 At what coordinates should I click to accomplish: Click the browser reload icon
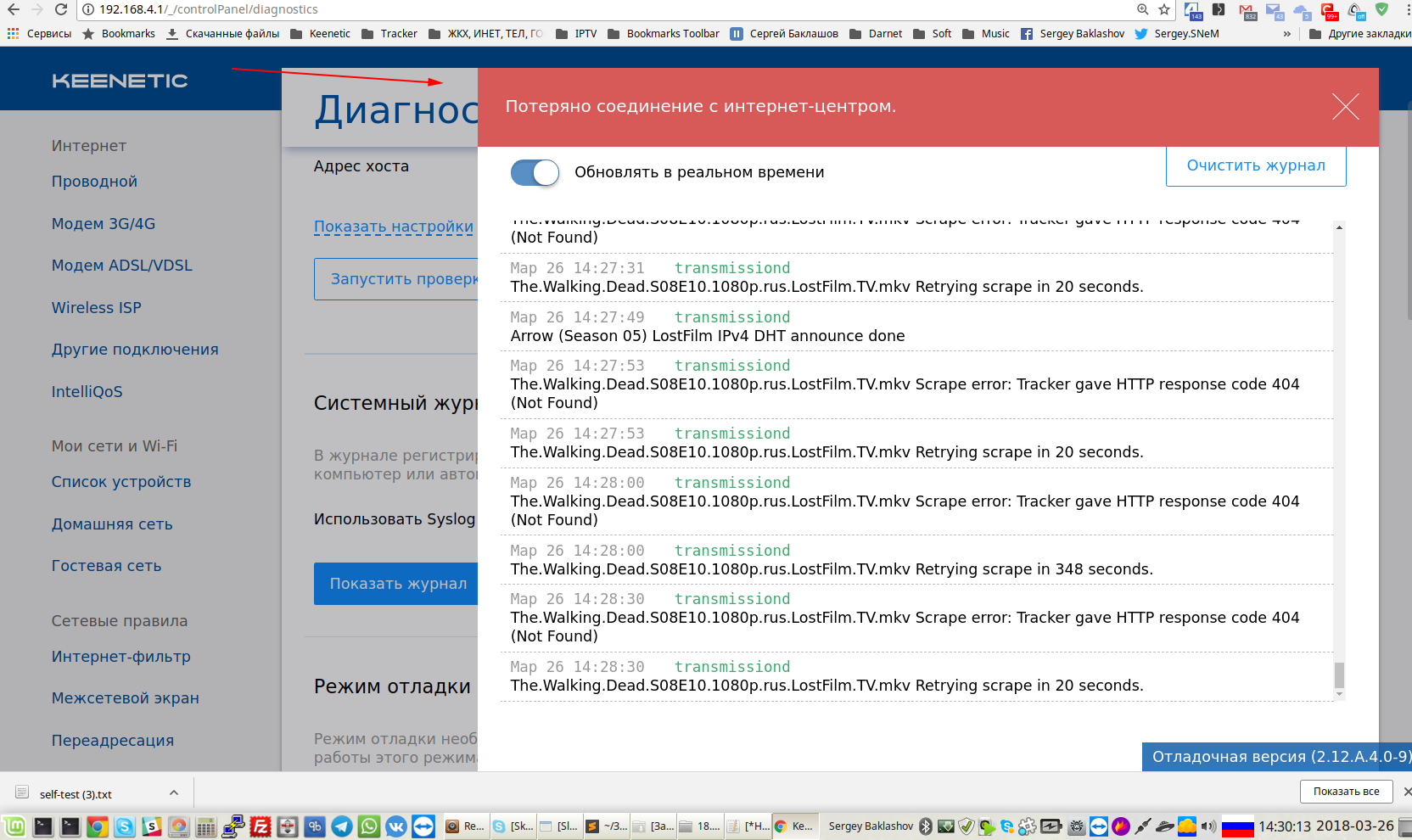click(x=61, y=9)
